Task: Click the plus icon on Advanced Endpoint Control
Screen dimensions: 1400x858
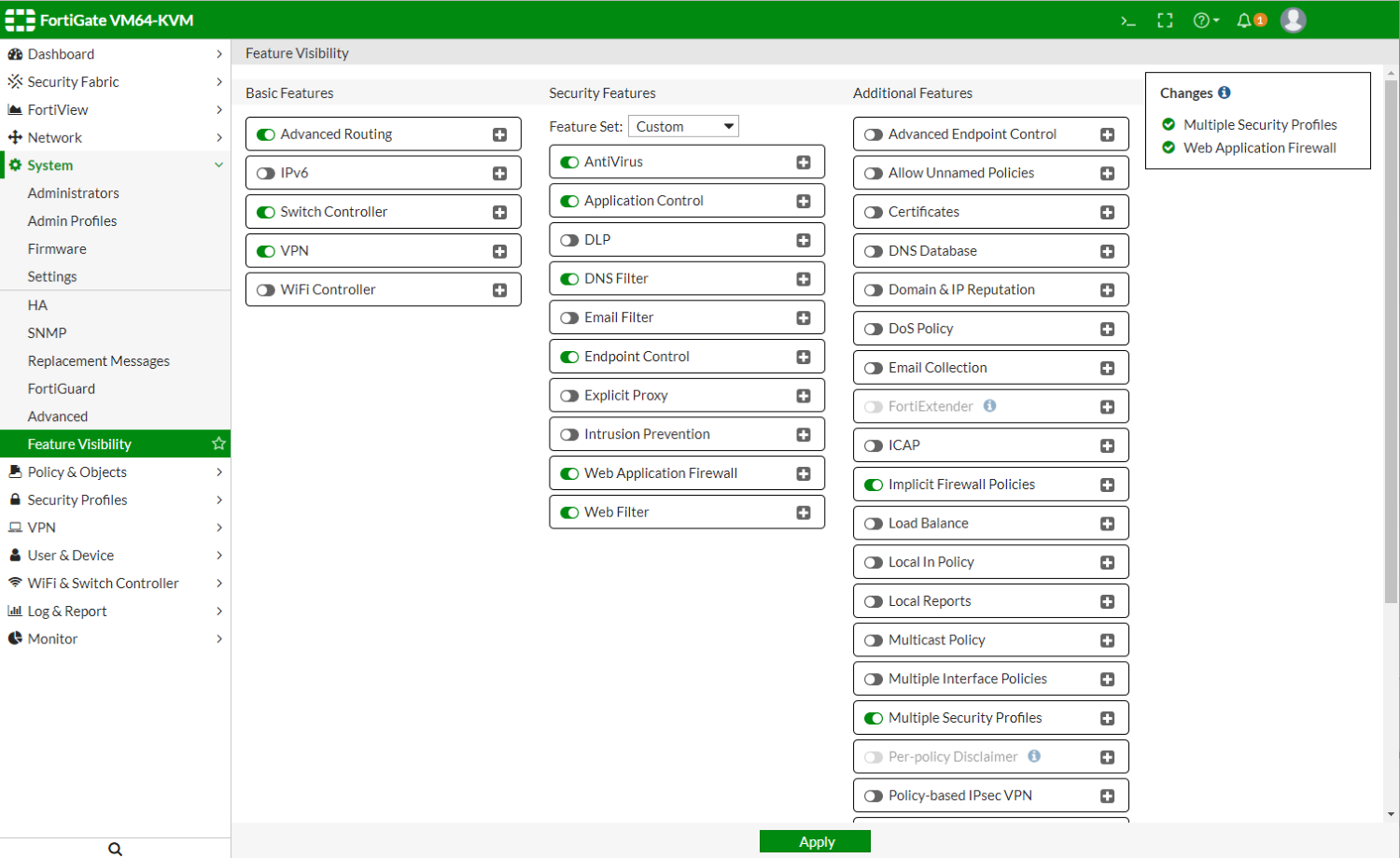Action: coord(1108,134)
